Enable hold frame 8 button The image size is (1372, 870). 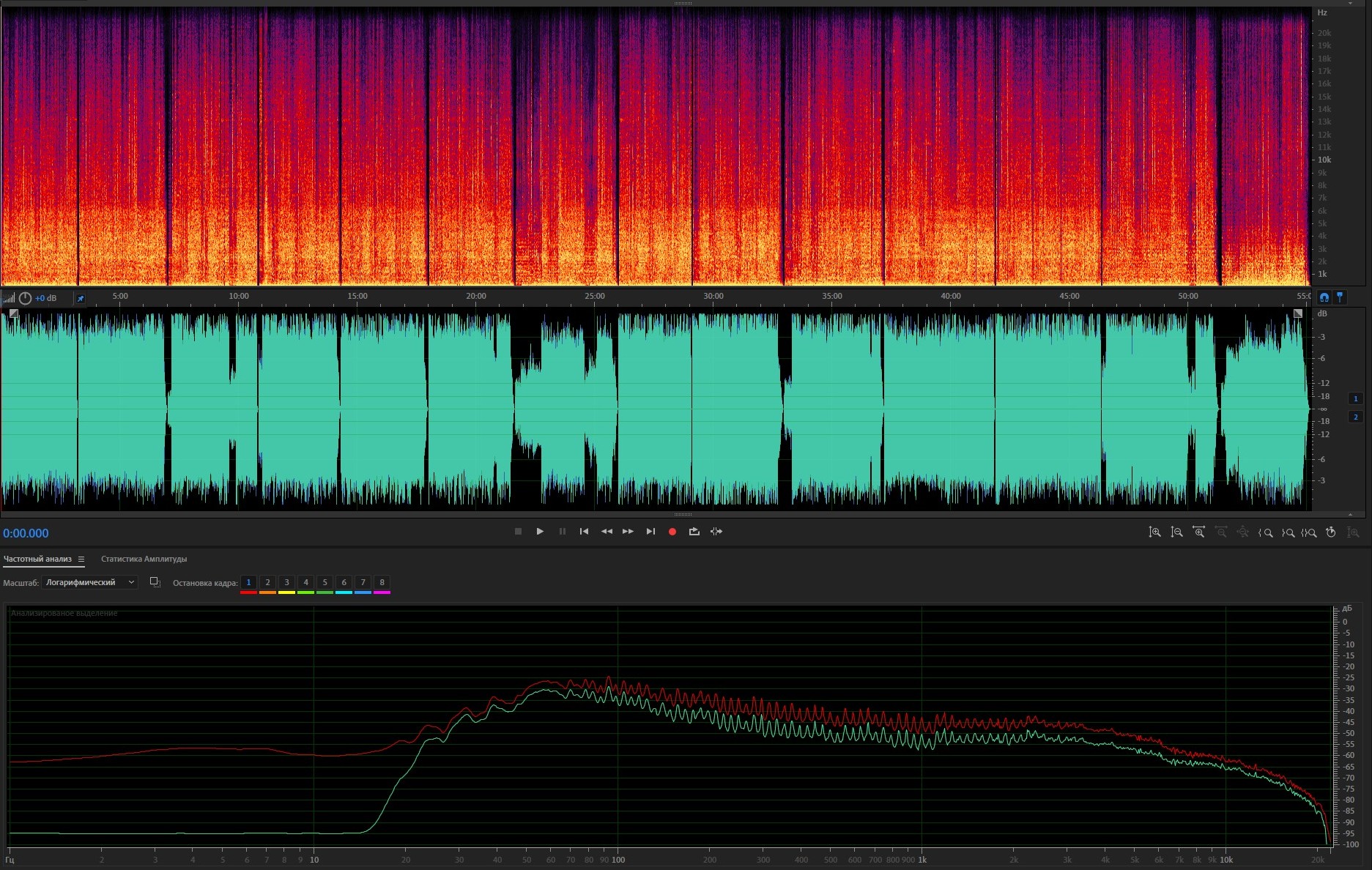point(382,583)
